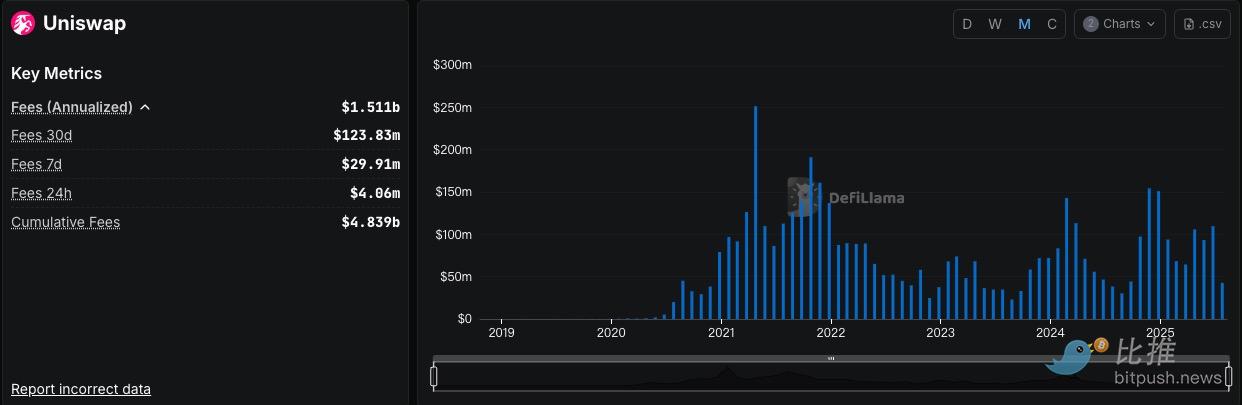The width and height of the screenshot is (1242, 405).
Task: Click the right handle of range slider
Action: pyautogui.click(x=1228, y=376)
